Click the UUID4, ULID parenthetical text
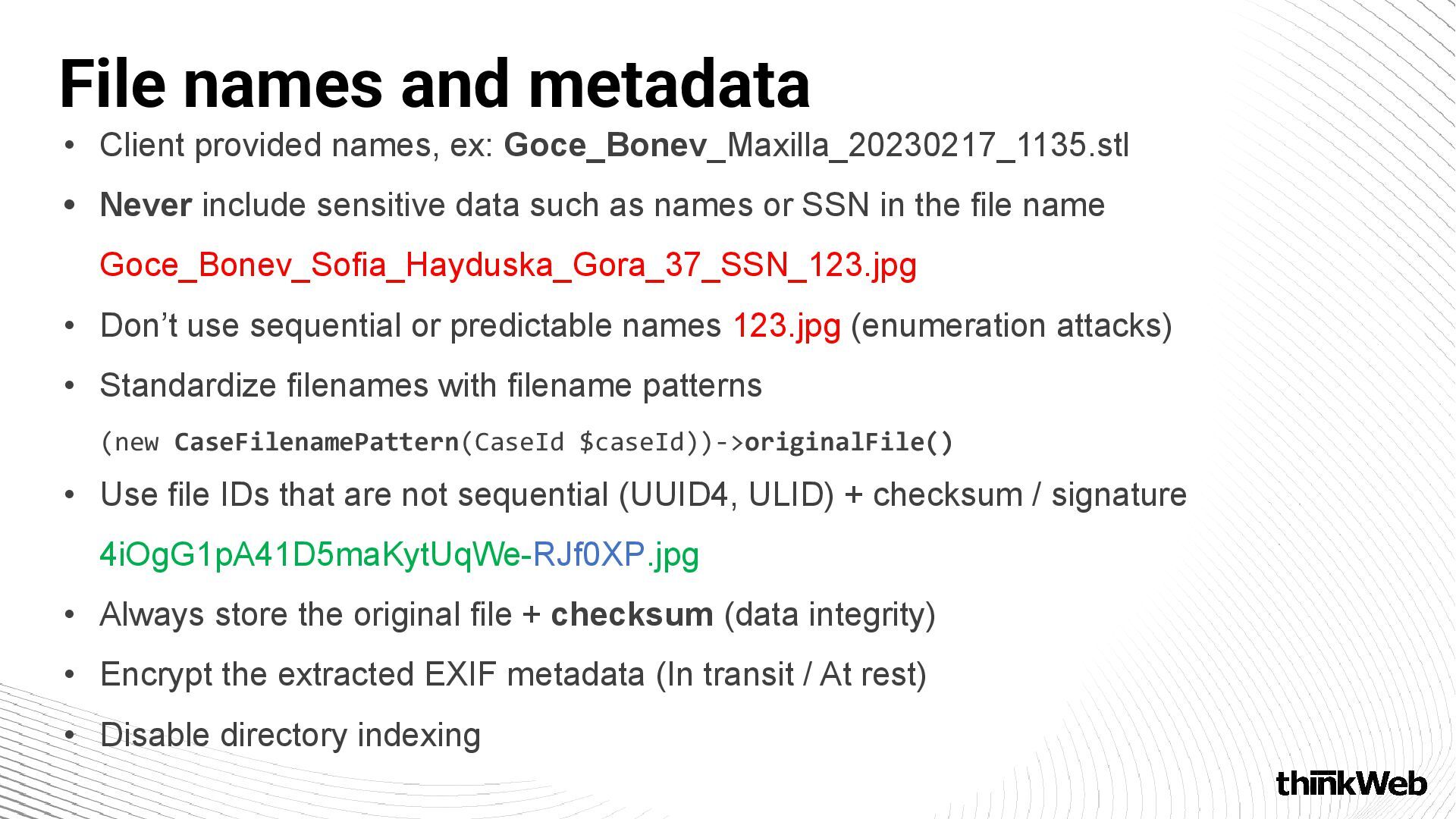The height and width of the screenshot is (819, 1456). 726,494
